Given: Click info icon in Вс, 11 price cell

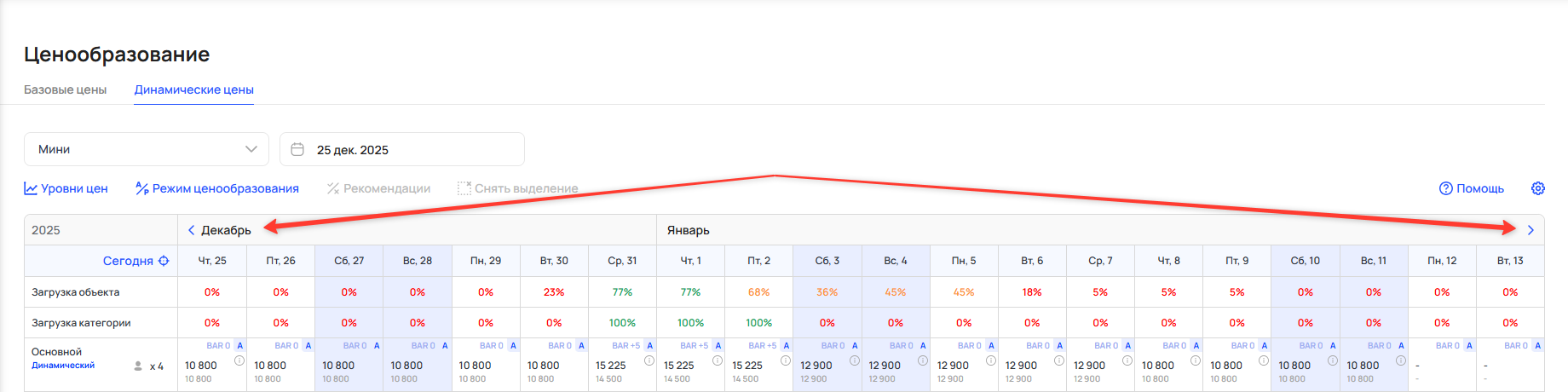Looking at the screenshot, I should [x=1400, y=360].
